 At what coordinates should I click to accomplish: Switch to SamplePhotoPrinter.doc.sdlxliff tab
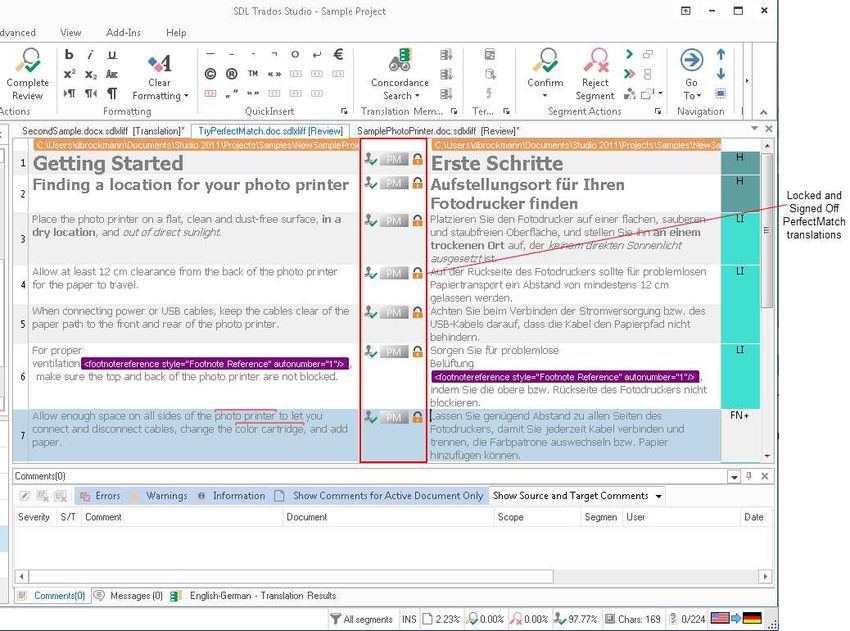(438, 131)
